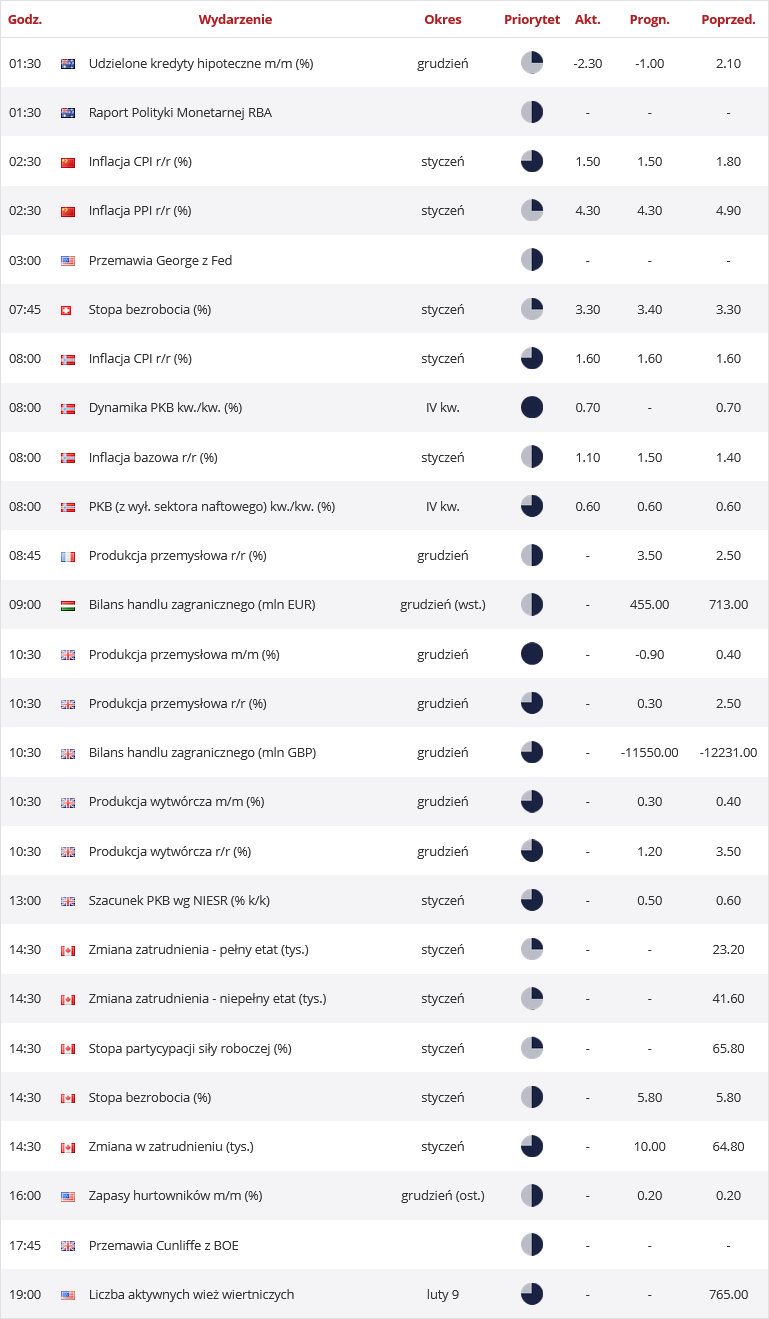The width and height of the screenshot is (769, 1319).
Task: Click priority icon for Udzielone kredyty hipoteczne
Action: point(532,63)
